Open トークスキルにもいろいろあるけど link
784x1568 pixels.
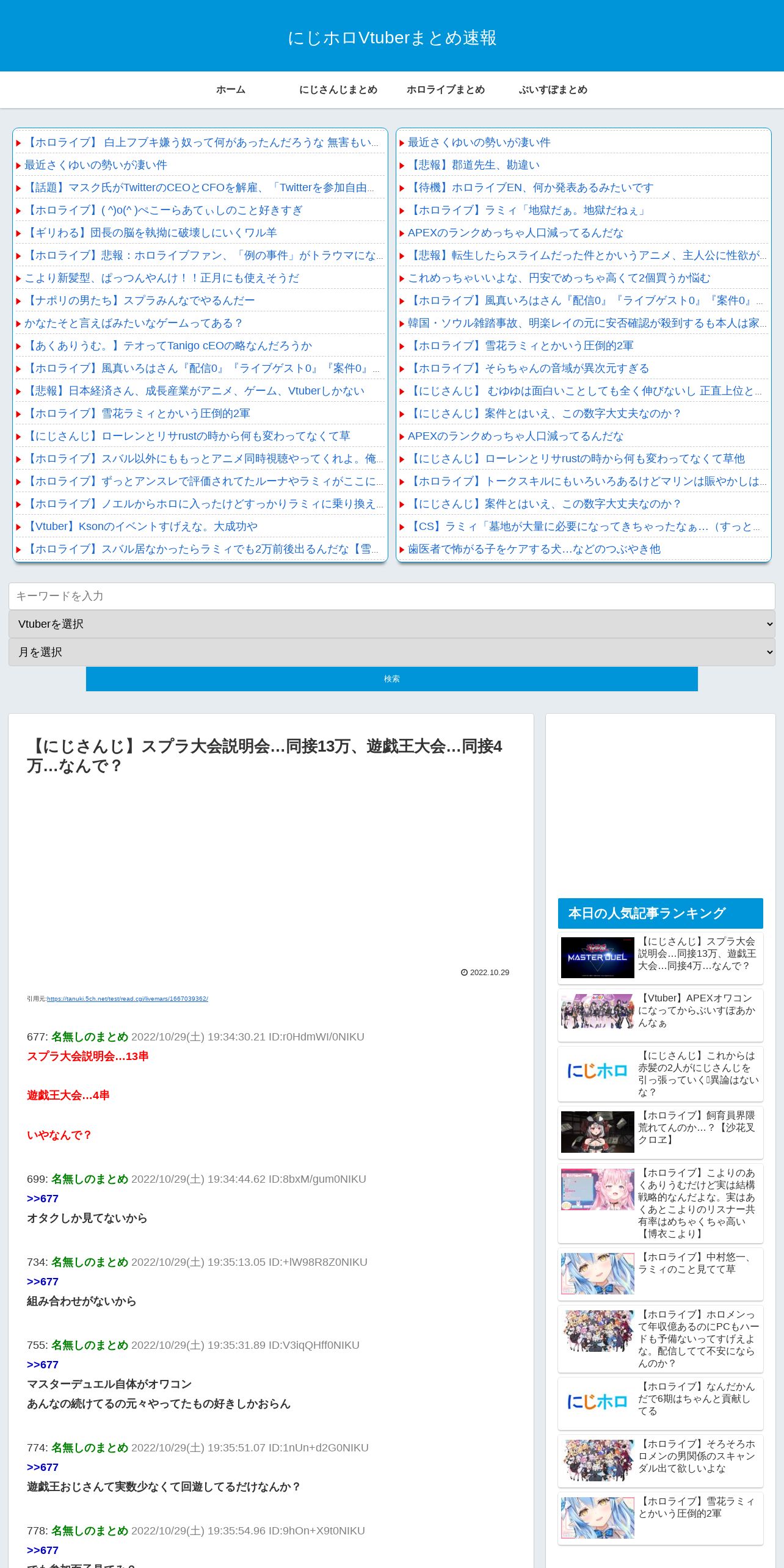click(x=587, y=481)
